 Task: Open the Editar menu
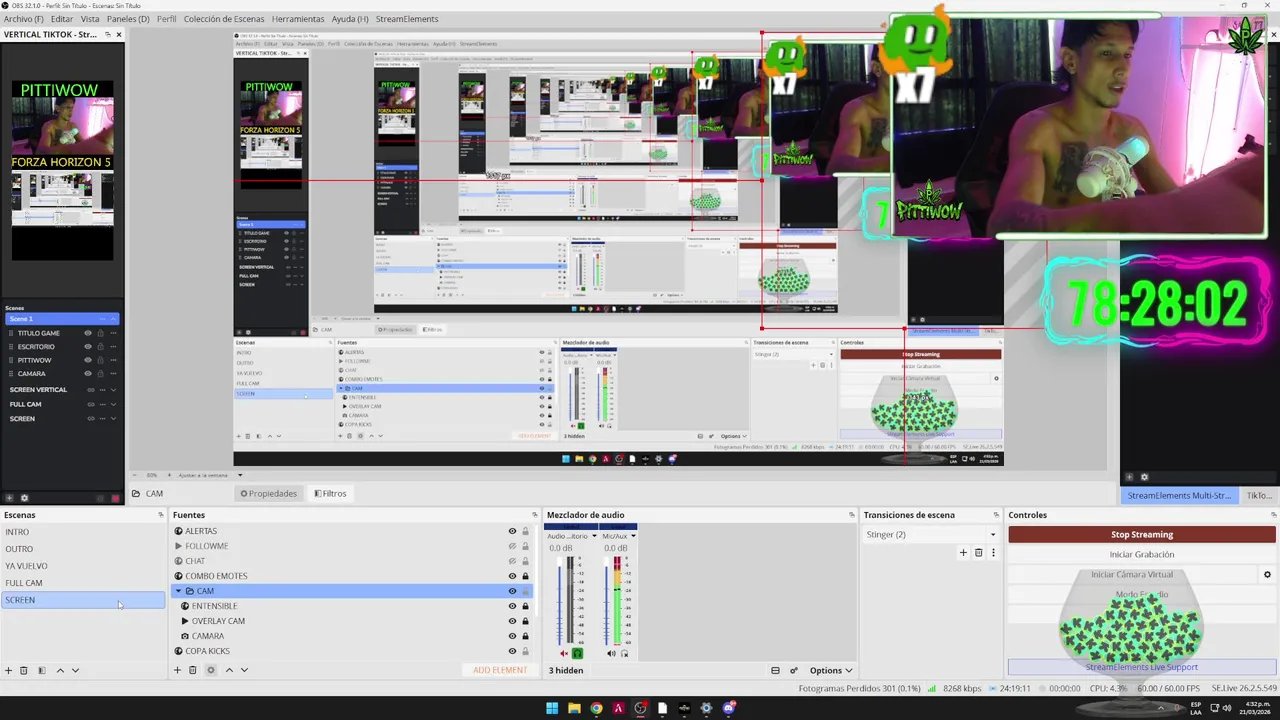click(62, 19)
